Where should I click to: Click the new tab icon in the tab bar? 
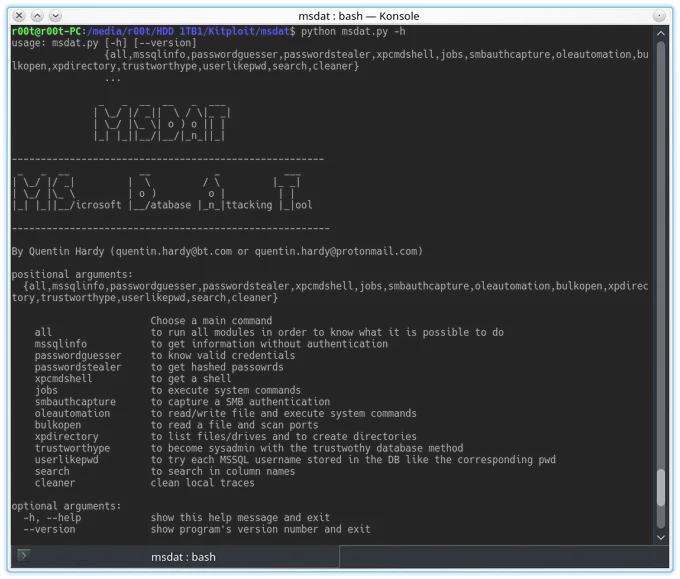point(24,555)
